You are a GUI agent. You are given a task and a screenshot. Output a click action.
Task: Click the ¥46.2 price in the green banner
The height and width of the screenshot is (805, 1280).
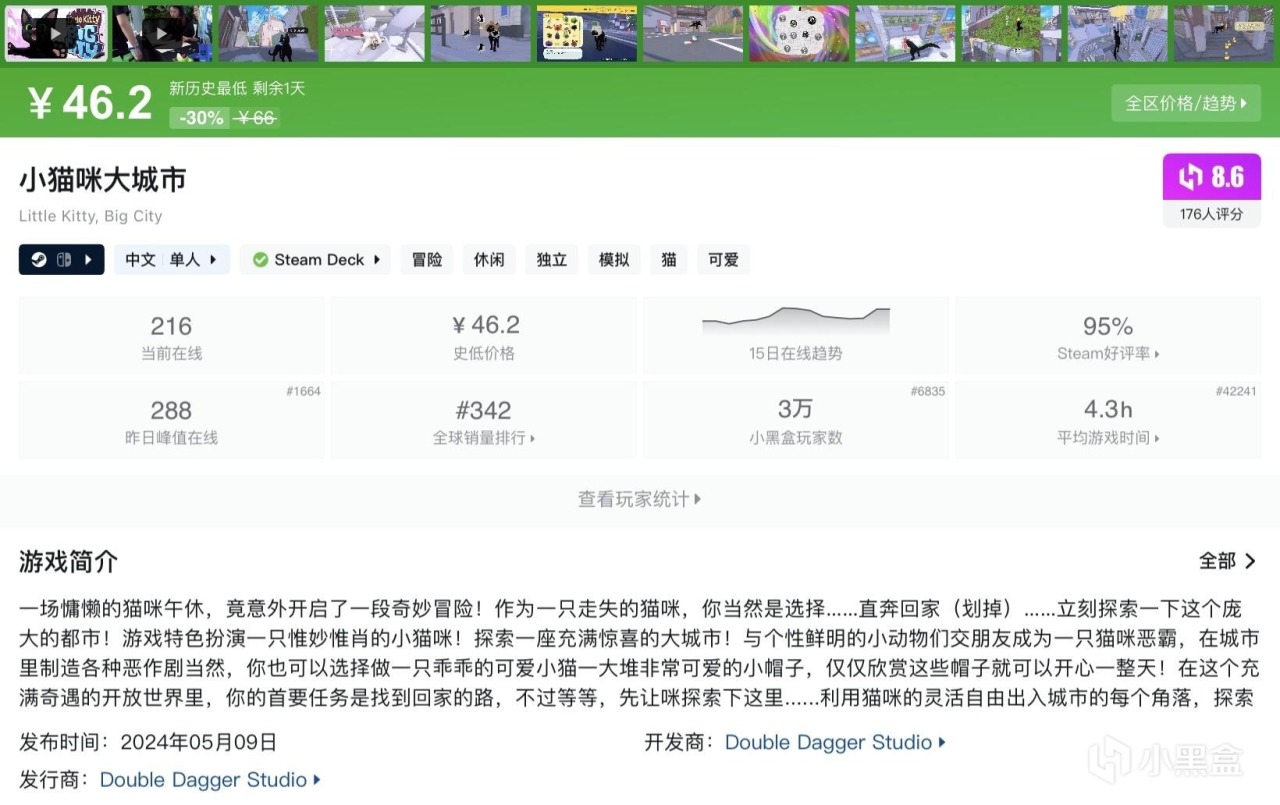[89, 103]
